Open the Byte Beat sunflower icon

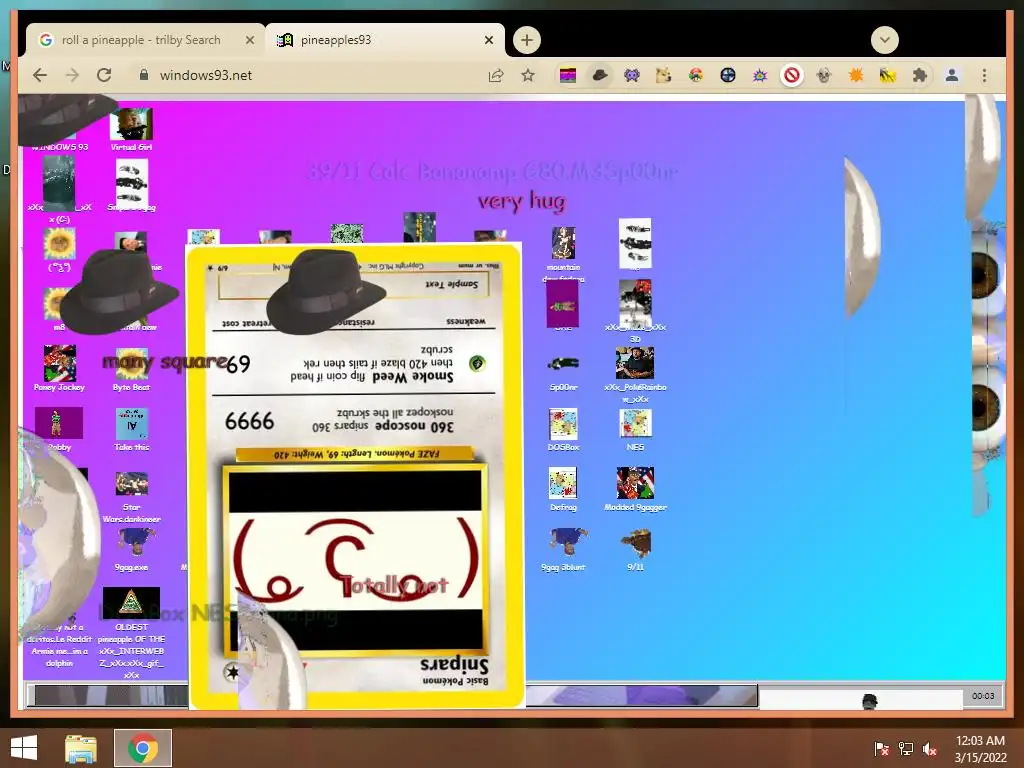(x=131, y=369)
